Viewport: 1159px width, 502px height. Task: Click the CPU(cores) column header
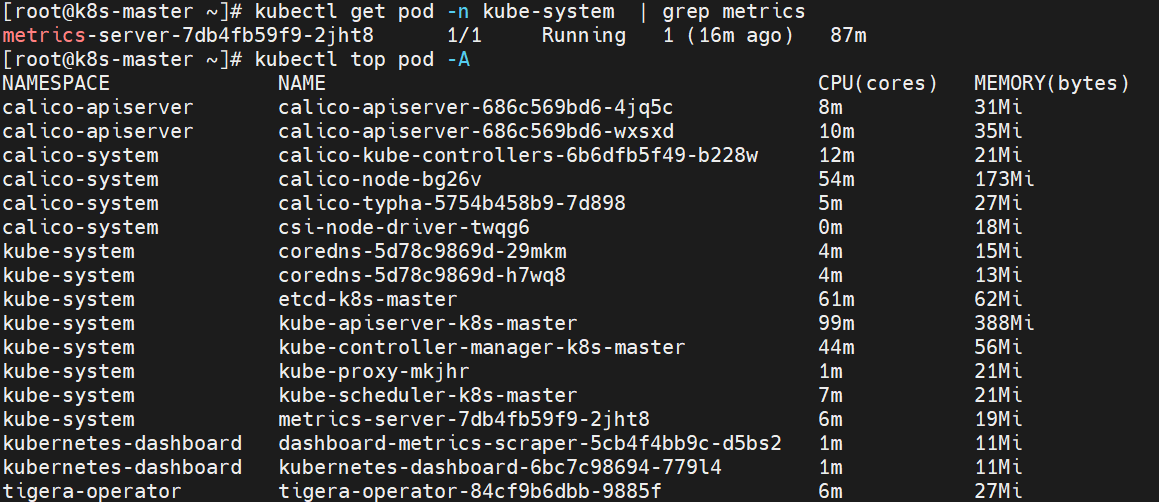pyautogui.click(x=877, y=83)
